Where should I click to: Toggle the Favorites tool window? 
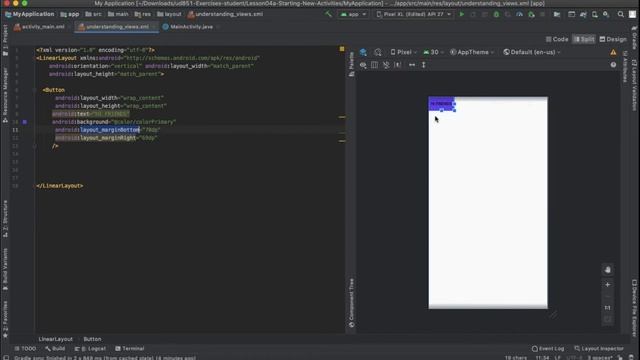tap(5, 319)
